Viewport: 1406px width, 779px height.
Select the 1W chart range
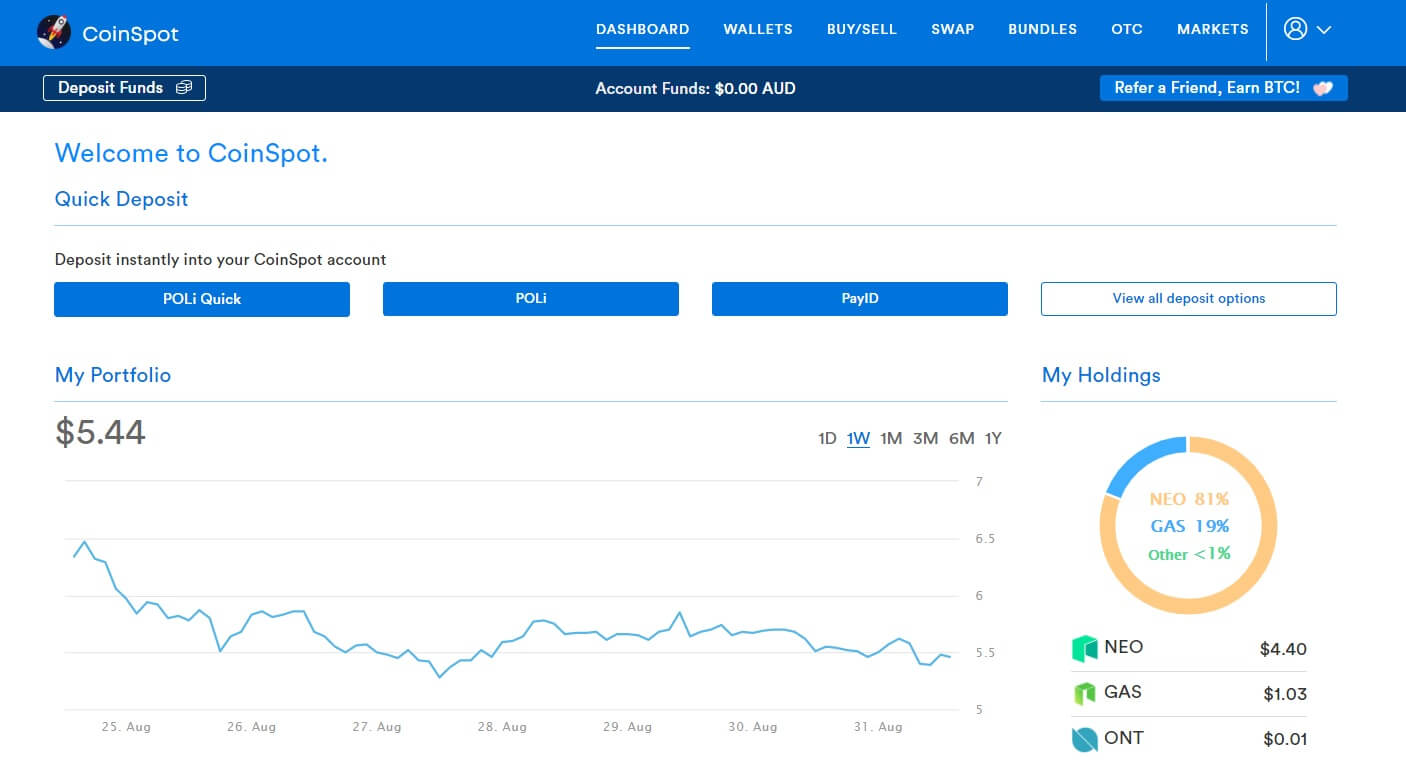pyautogui.click(x=858, y=438)
